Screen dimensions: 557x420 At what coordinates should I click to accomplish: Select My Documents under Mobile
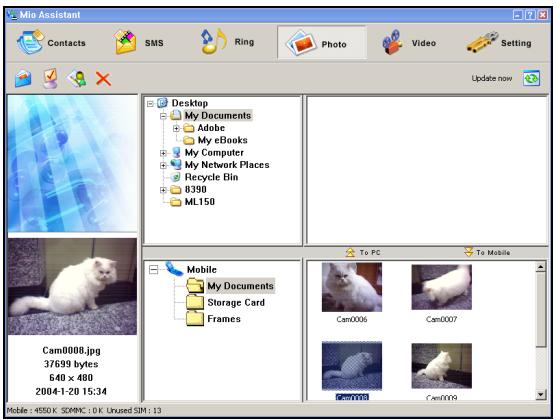tap(240, 286)
